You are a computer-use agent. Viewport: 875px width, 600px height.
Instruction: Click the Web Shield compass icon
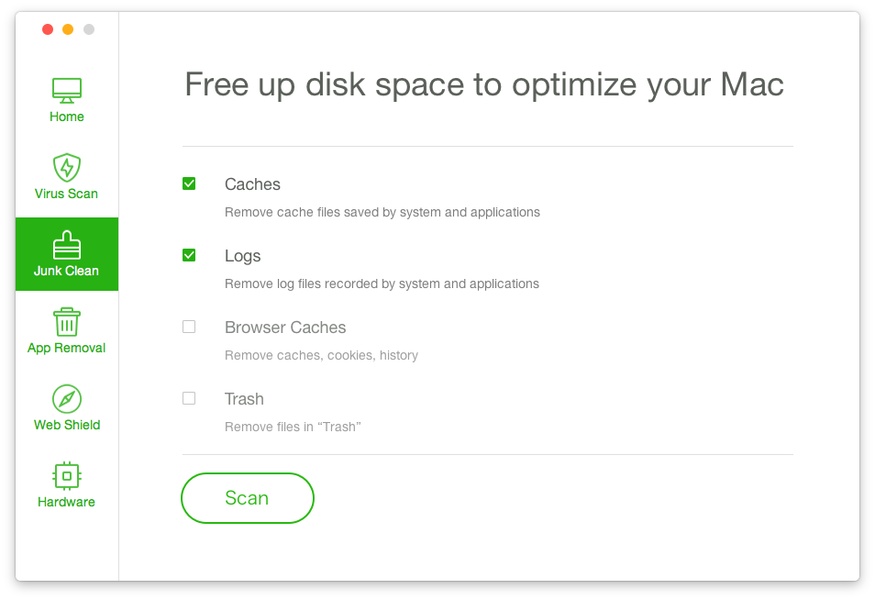point(67,398)
